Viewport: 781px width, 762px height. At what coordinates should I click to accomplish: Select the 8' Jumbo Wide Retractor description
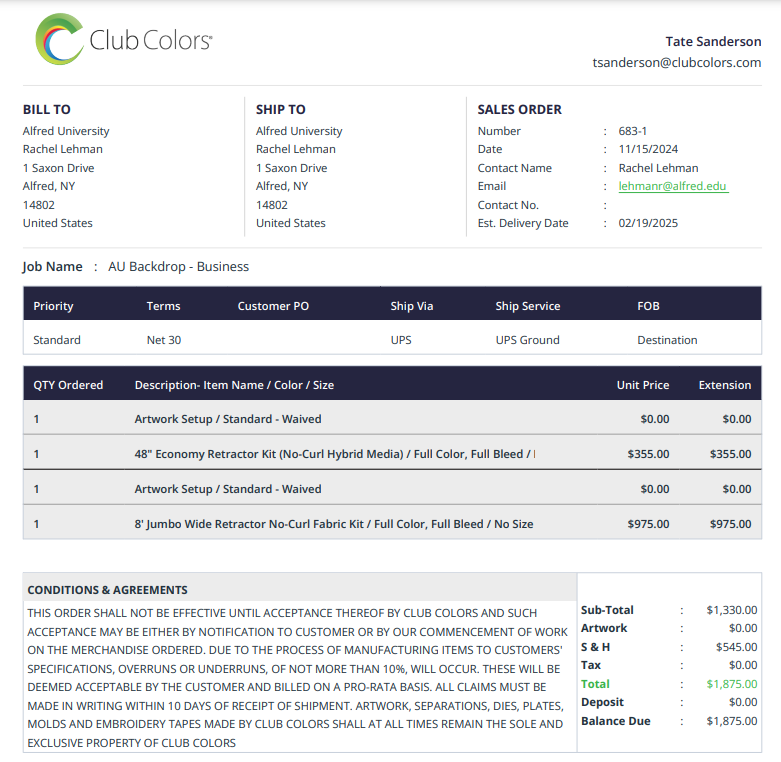pyautogui.click(x=334, y=524)
